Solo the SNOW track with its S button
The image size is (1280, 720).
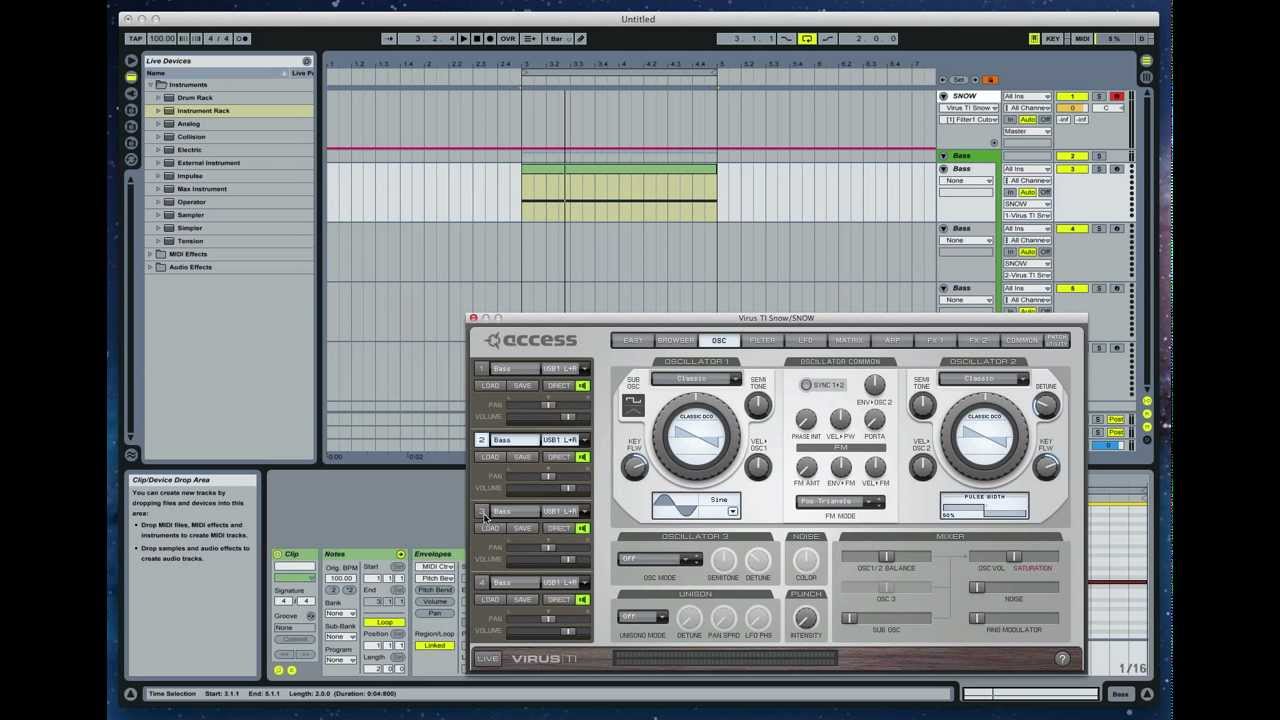1099,96
